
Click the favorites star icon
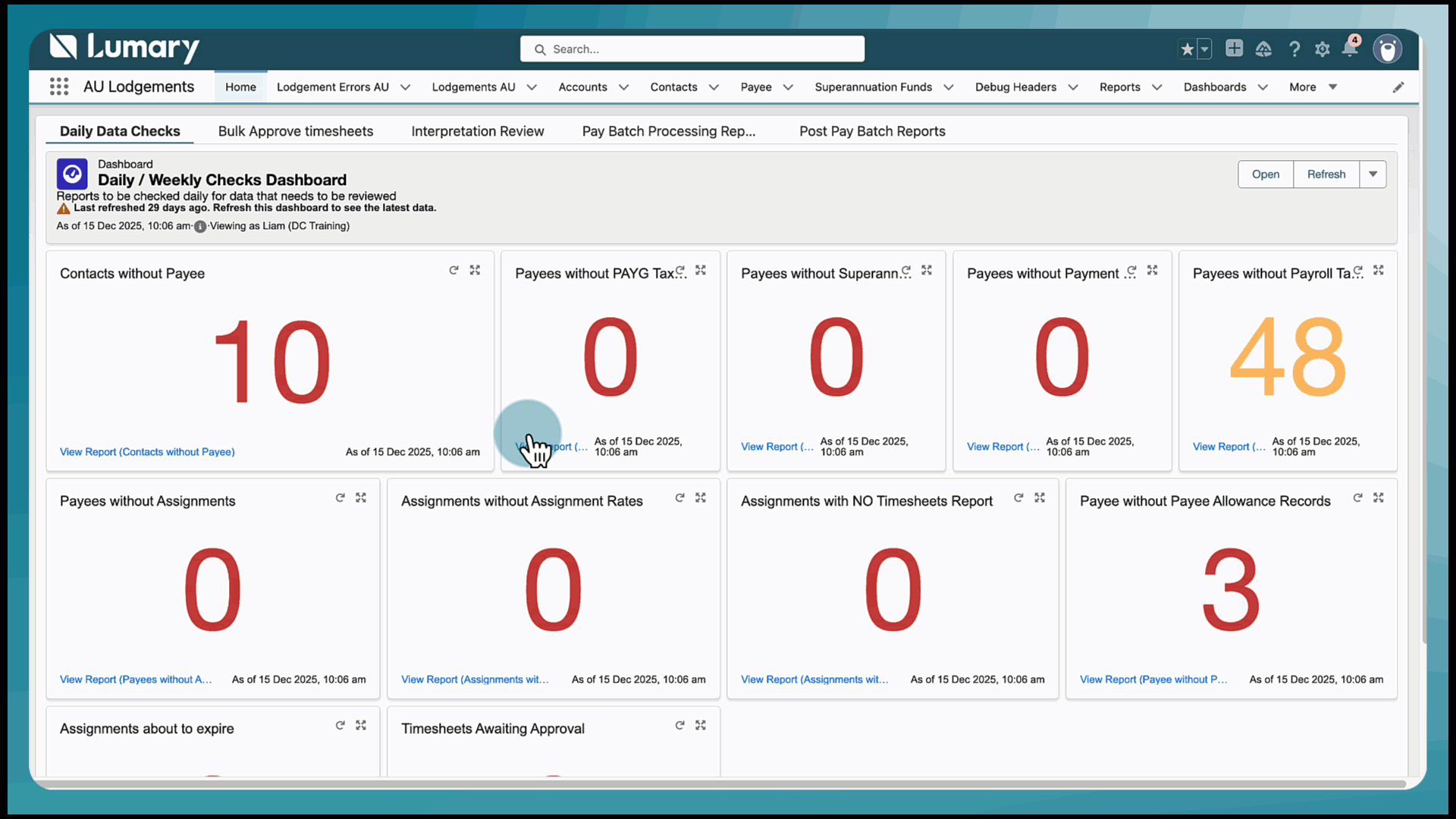[x=1187, y=49]
